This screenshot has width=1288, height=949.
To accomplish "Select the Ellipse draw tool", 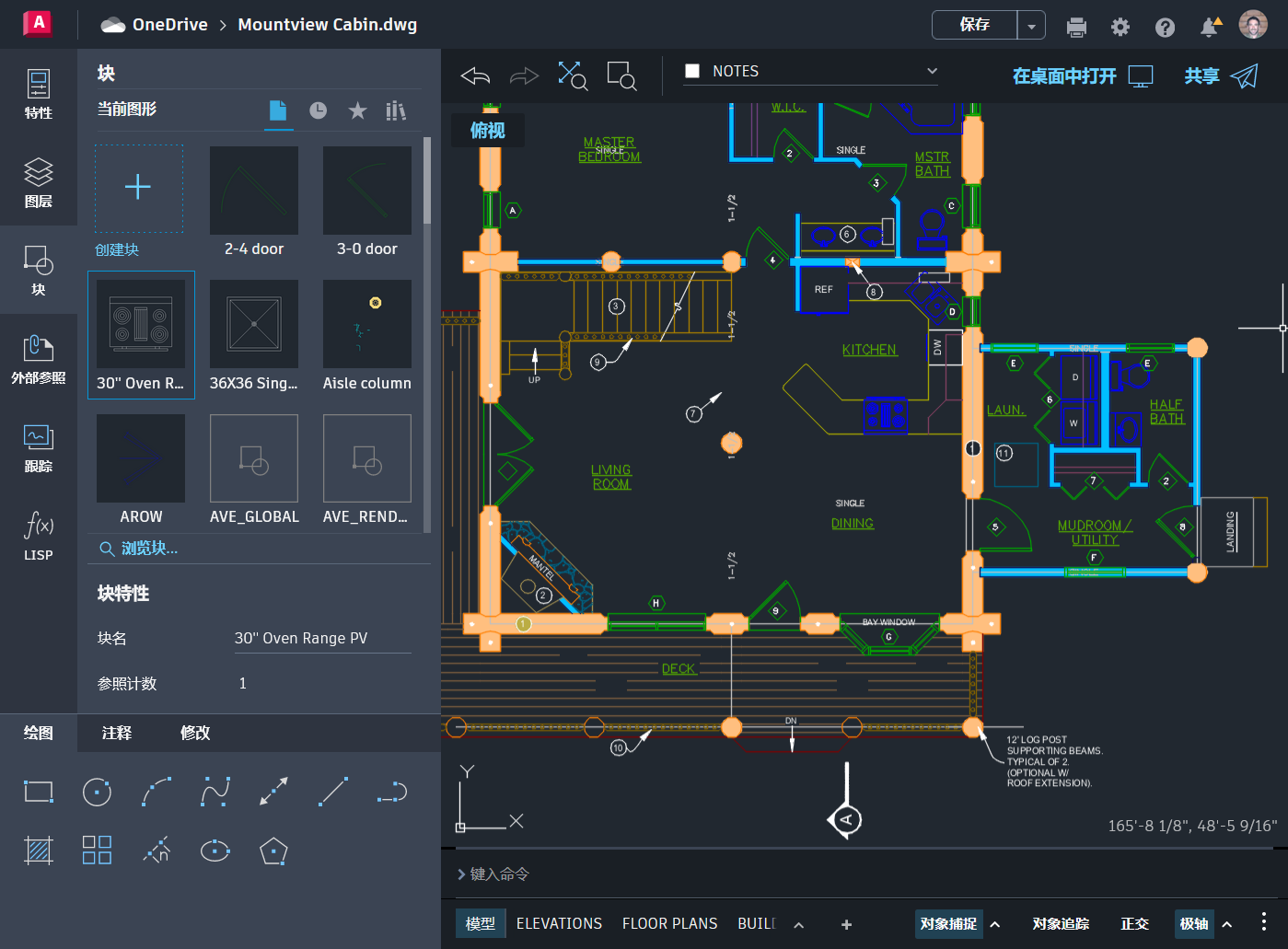I will (215, 851).
